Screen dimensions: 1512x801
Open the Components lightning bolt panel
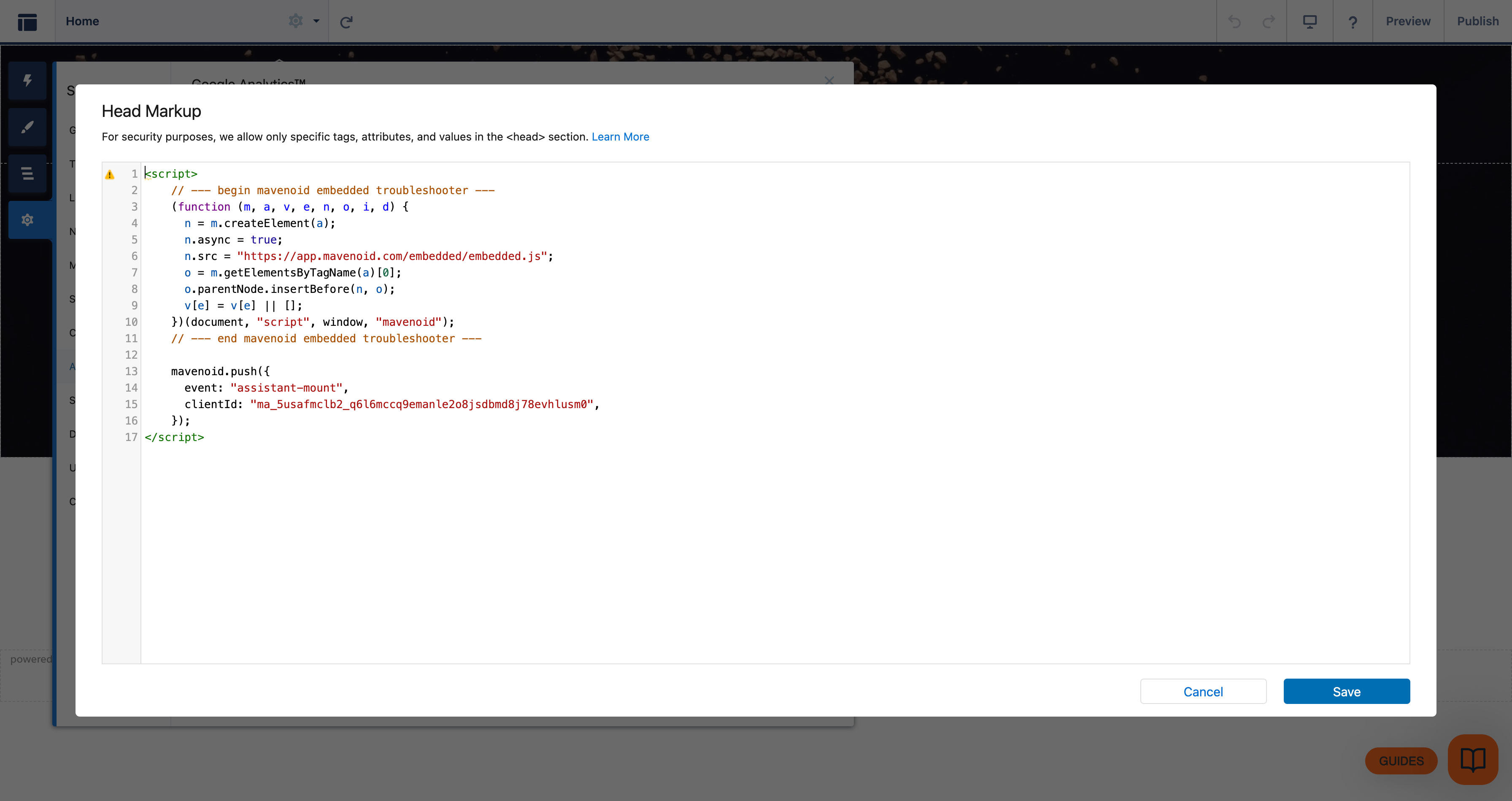[27, 81]
